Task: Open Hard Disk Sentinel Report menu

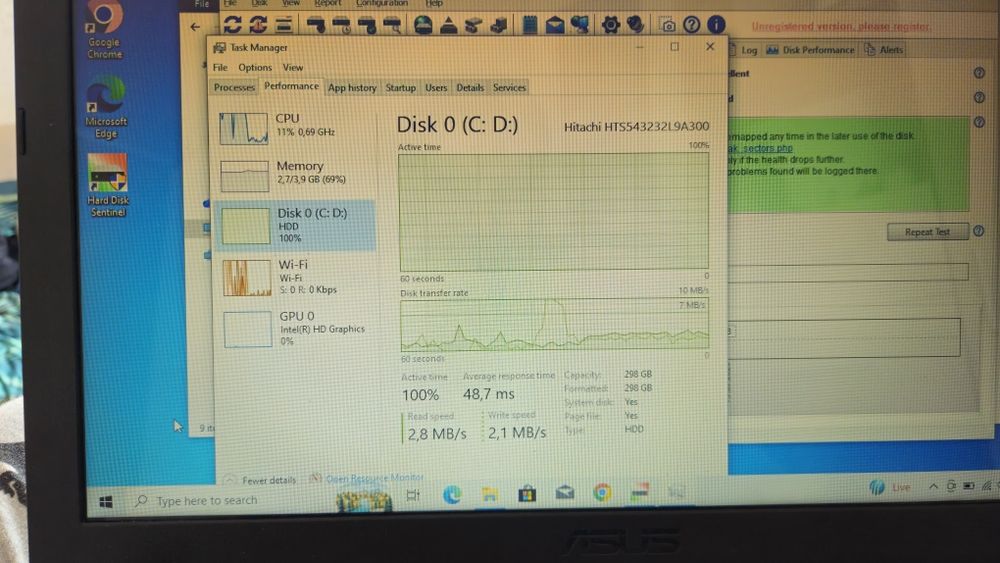Action: click(328, 3)
